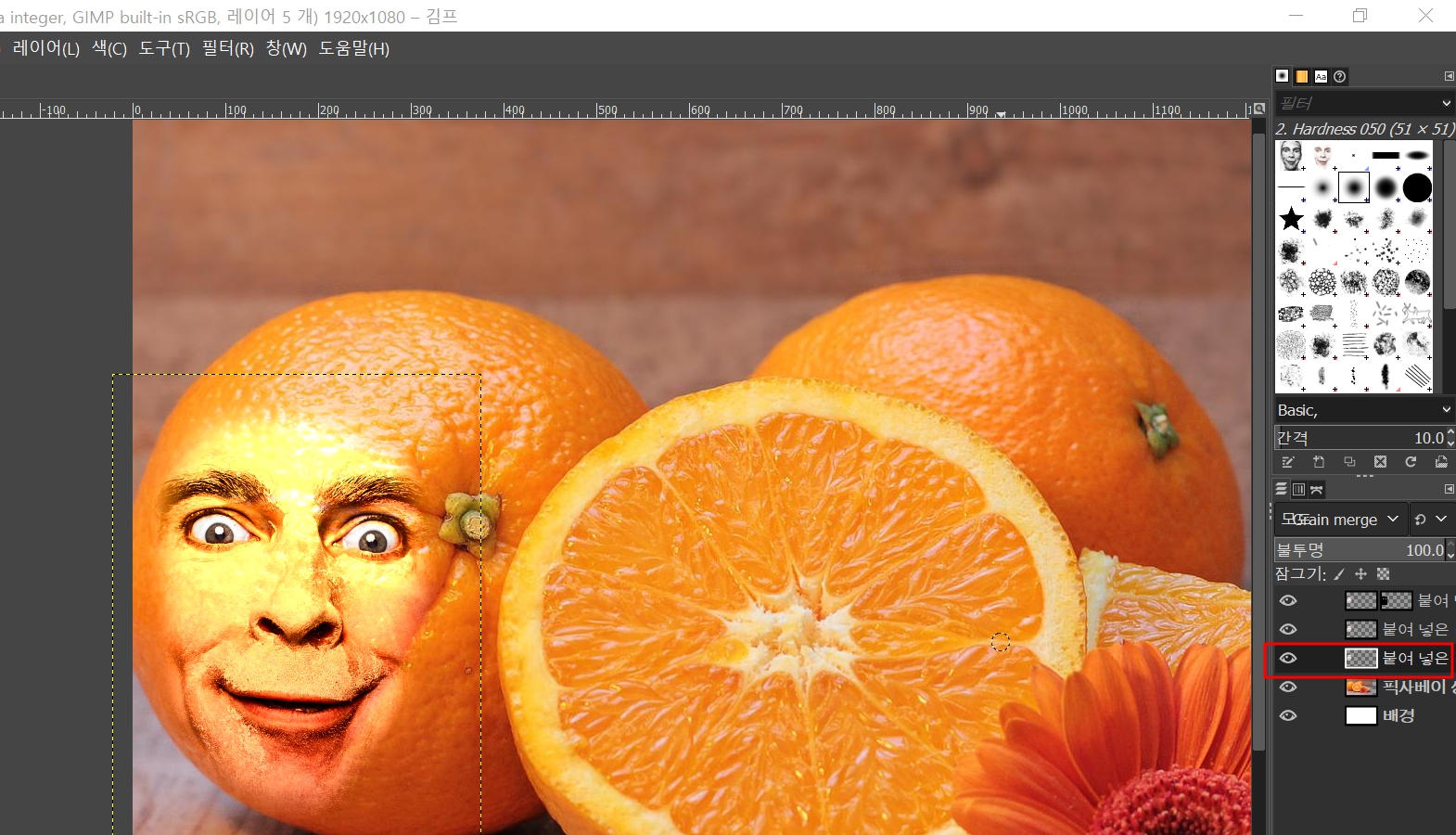Viewport: 1456px width, 835px height.
Task: Select the black rectangular block brush
Action: pos(1386,156)
